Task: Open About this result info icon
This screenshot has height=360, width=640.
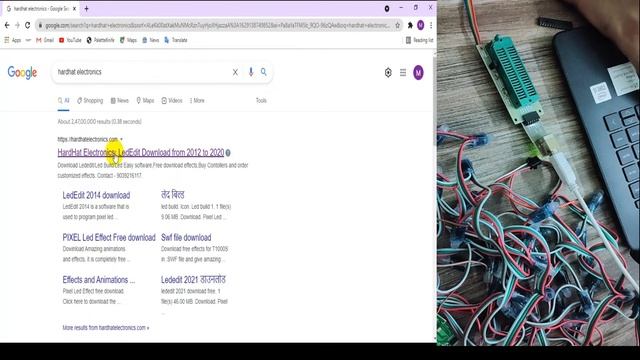Action: point(228,153)
